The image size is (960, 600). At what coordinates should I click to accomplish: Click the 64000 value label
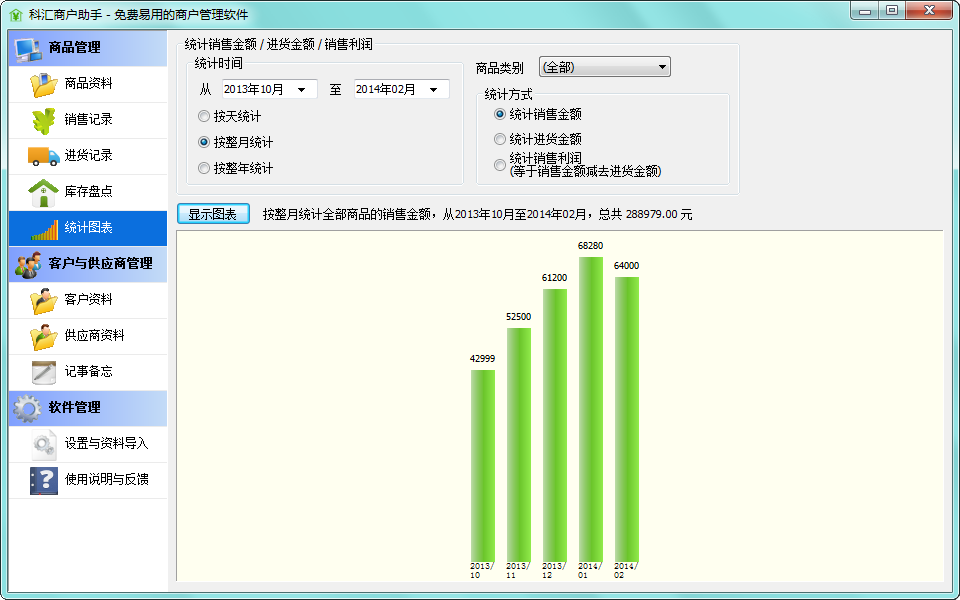pyautogui.click(x=626, y=266)
